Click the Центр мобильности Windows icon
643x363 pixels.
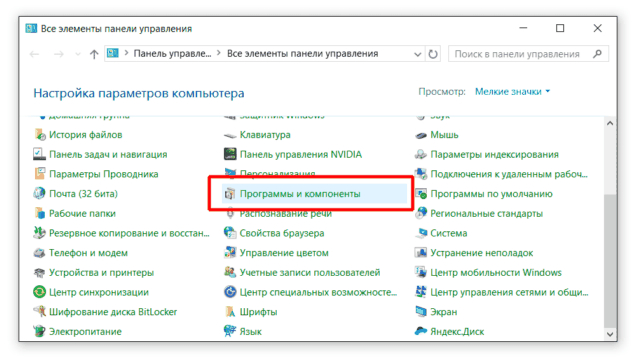[421, 272]
